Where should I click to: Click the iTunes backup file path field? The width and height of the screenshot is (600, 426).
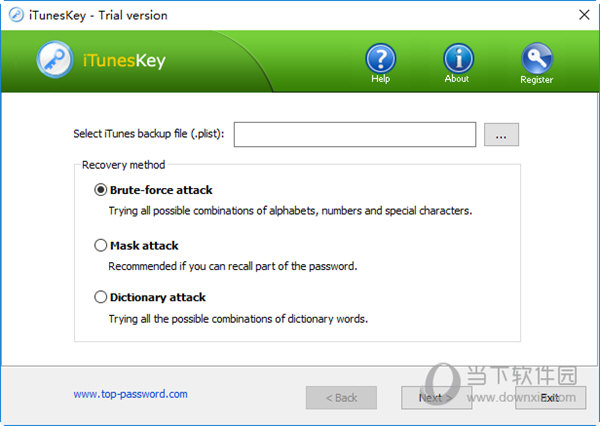355,134
